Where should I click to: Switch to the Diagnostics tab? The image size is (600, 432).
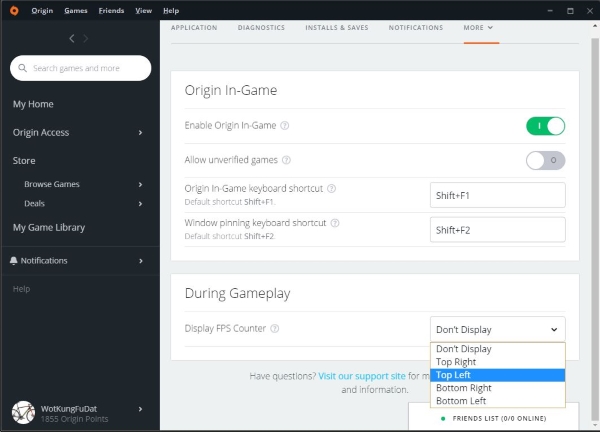click(x=261, y=28)
